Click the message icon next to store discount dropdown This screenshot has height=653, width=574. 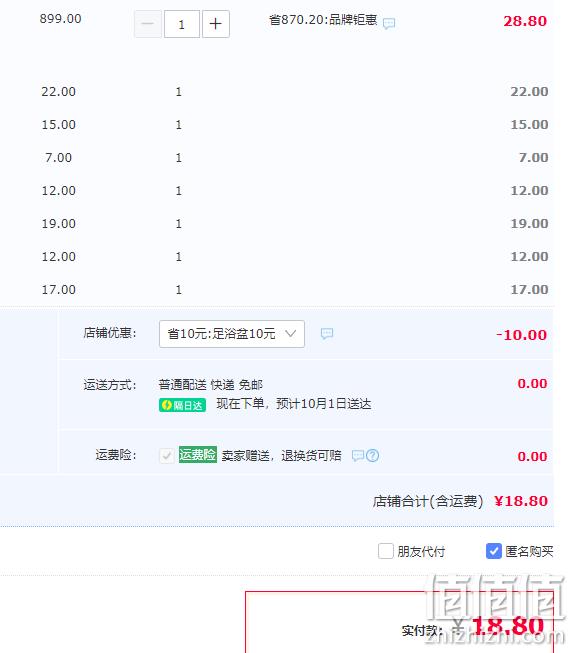[327, 334]
